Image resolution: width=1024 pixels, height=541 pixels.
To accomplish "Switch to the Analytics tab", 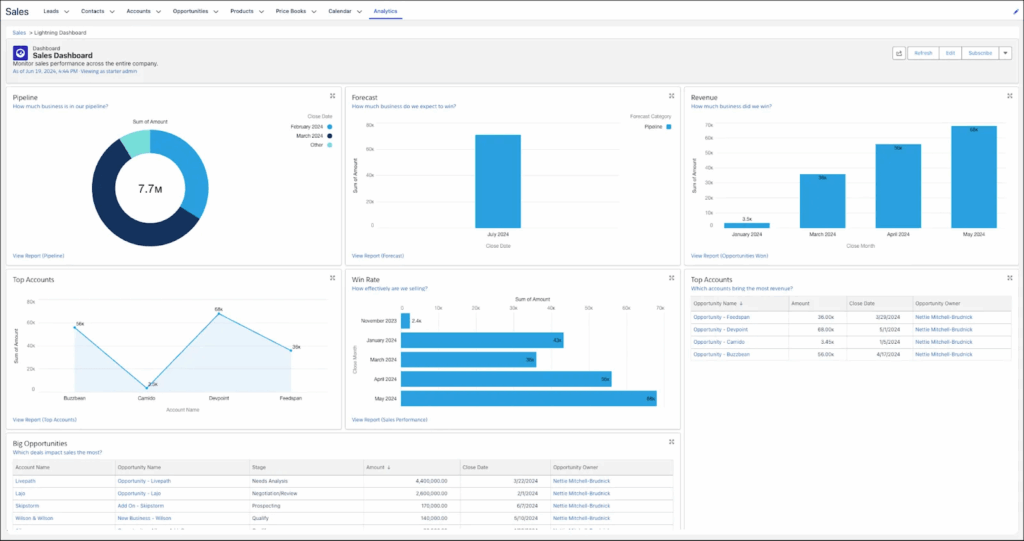I will pos(385,11).
